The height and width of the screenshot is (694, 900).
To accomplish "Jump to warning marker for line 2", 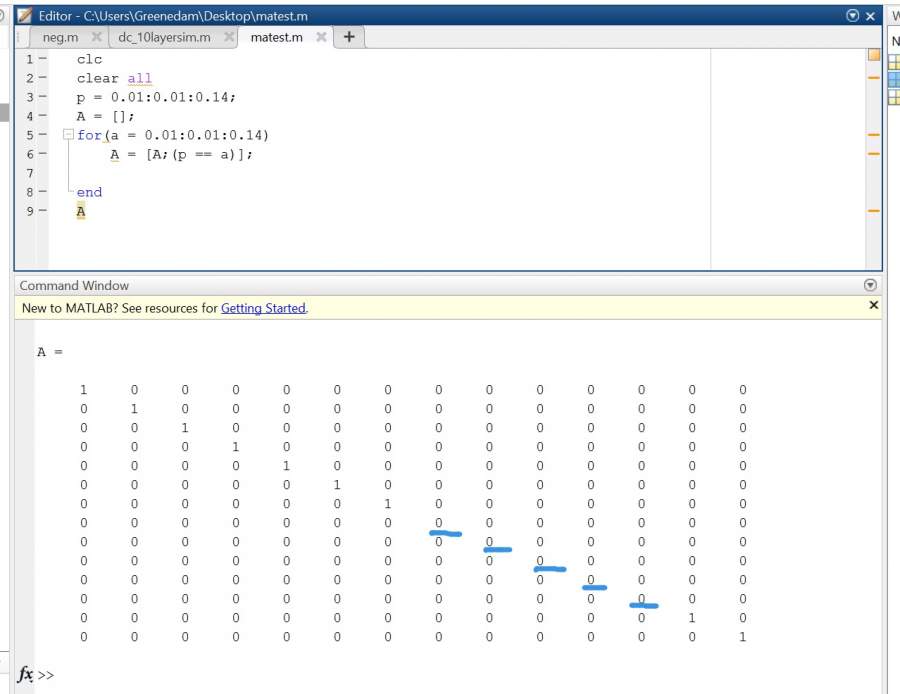I will 874,77.
